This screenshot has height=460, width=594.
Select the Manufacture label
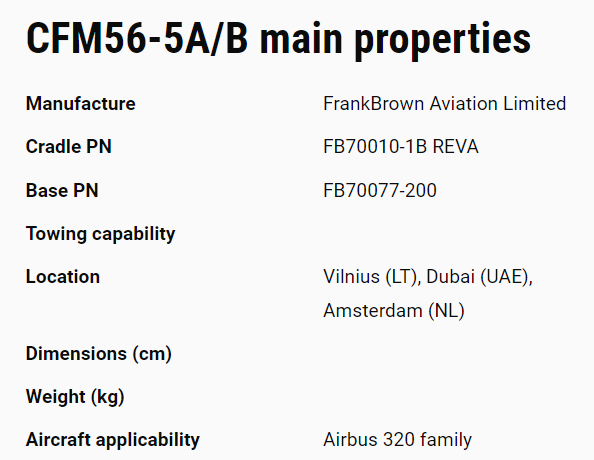[x=80, y=103]
